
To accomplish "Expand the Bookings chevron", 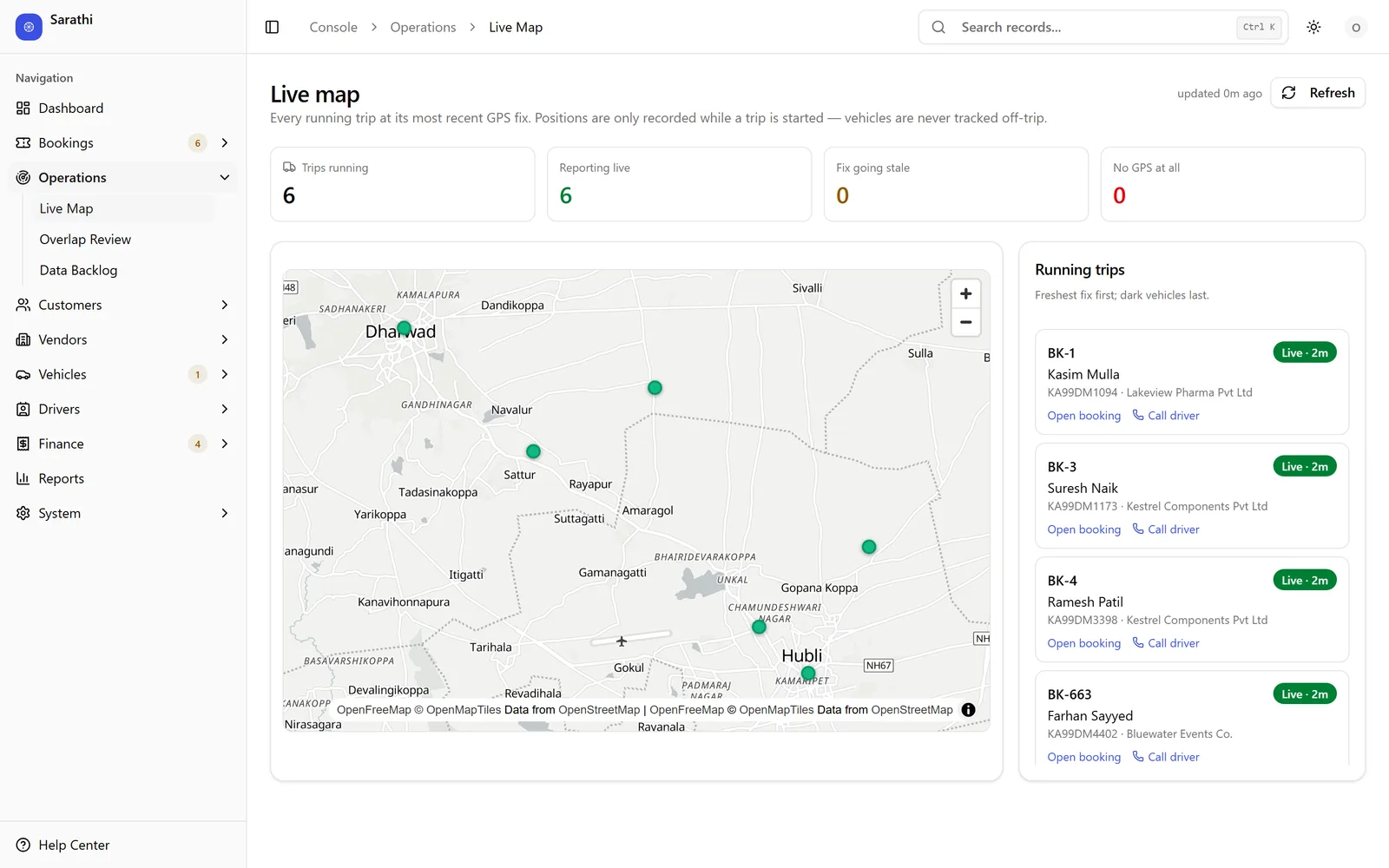I will click(x=225, y=143).
